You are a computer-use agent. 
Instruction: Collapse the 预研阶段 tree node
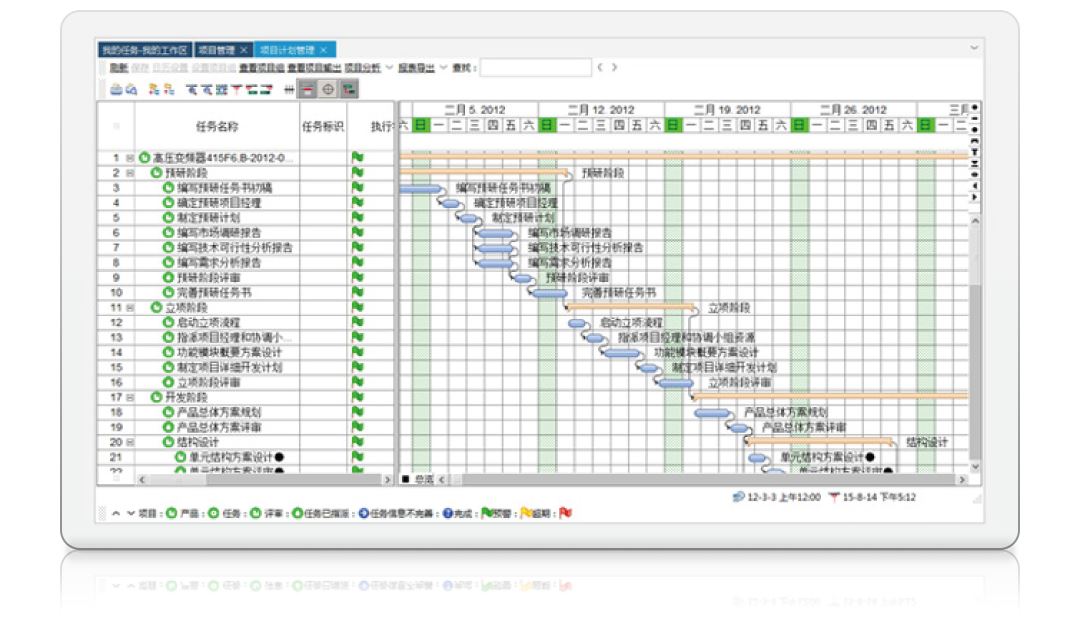click(130, 173)
